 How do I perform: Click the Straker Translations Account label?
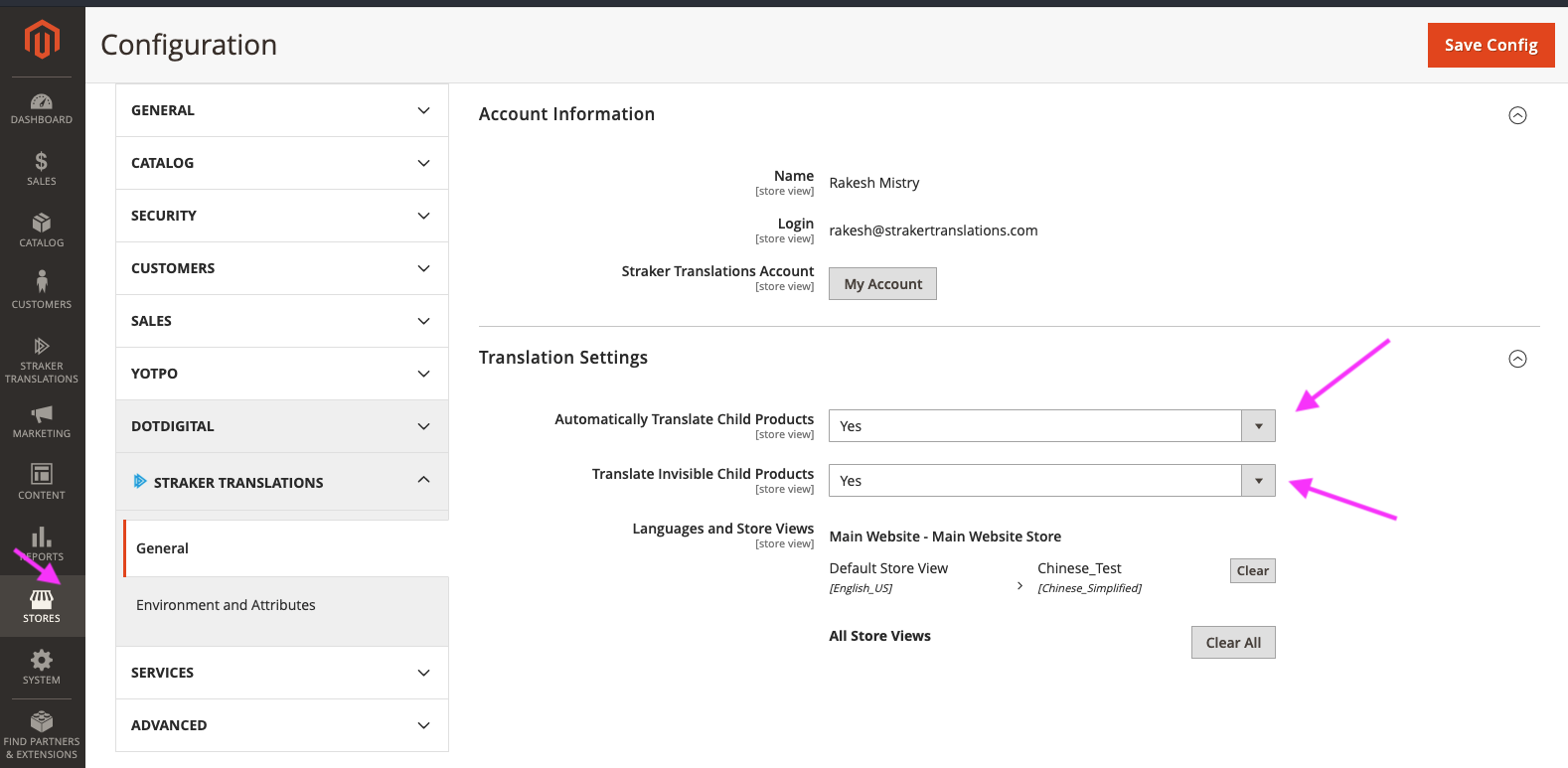[x=717, y=271]
